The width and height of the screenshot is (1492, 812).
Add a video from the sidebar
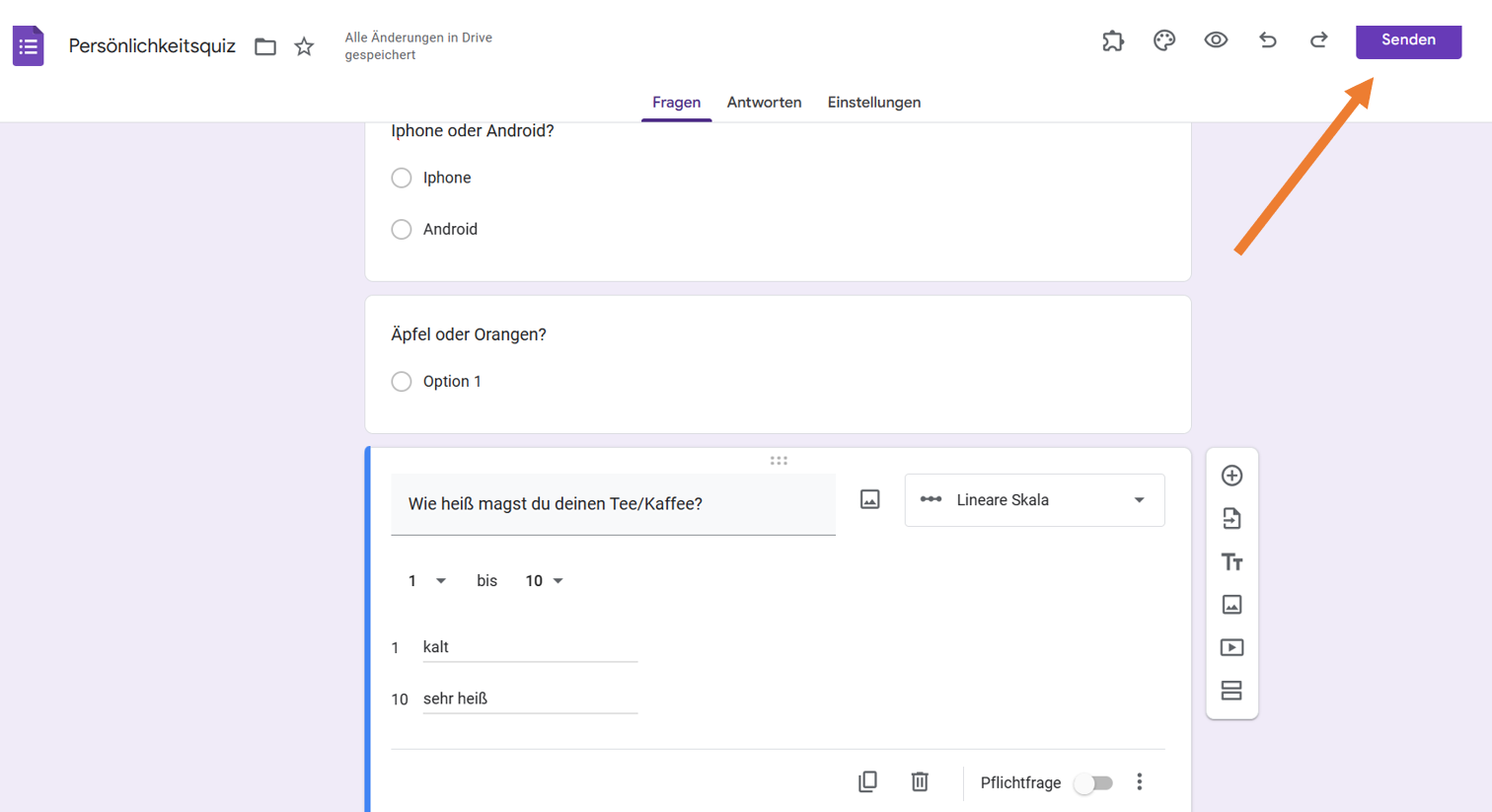[1231, 647]
